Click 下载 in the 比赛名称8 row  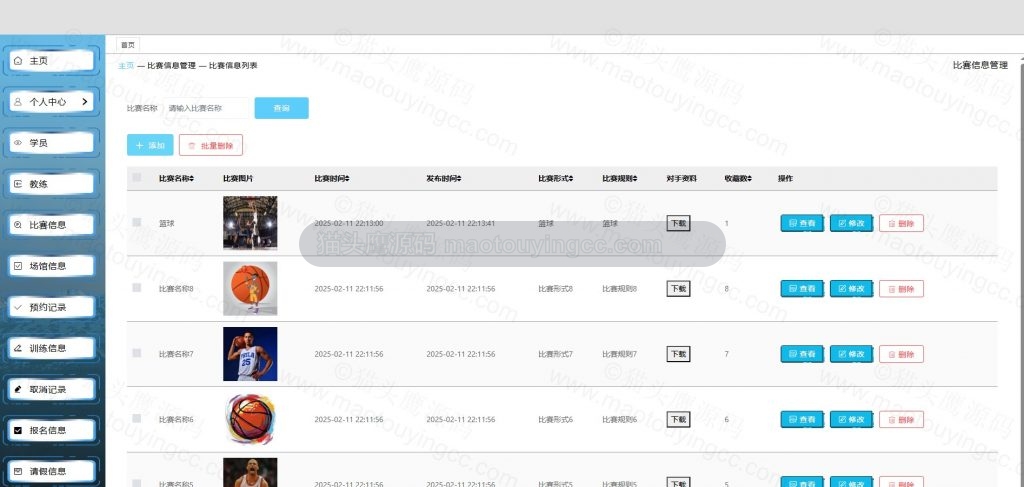pos(679,289)
